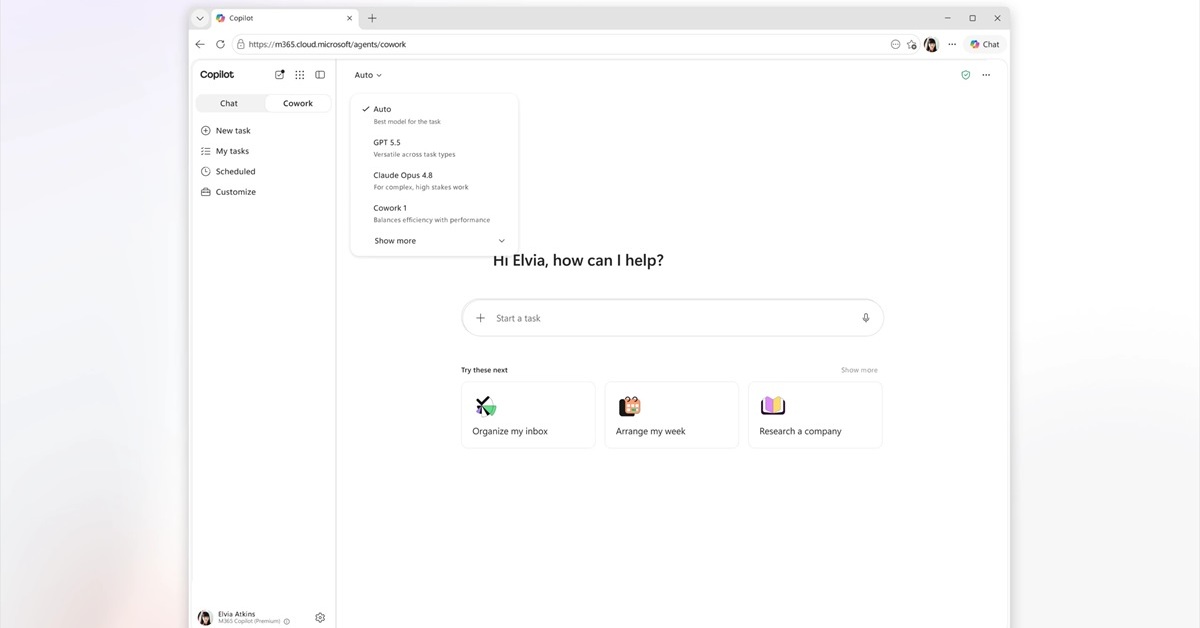Click the plus attach icon in task box
This screenshot has height=628, width=1200.
(x=480, y=318)
